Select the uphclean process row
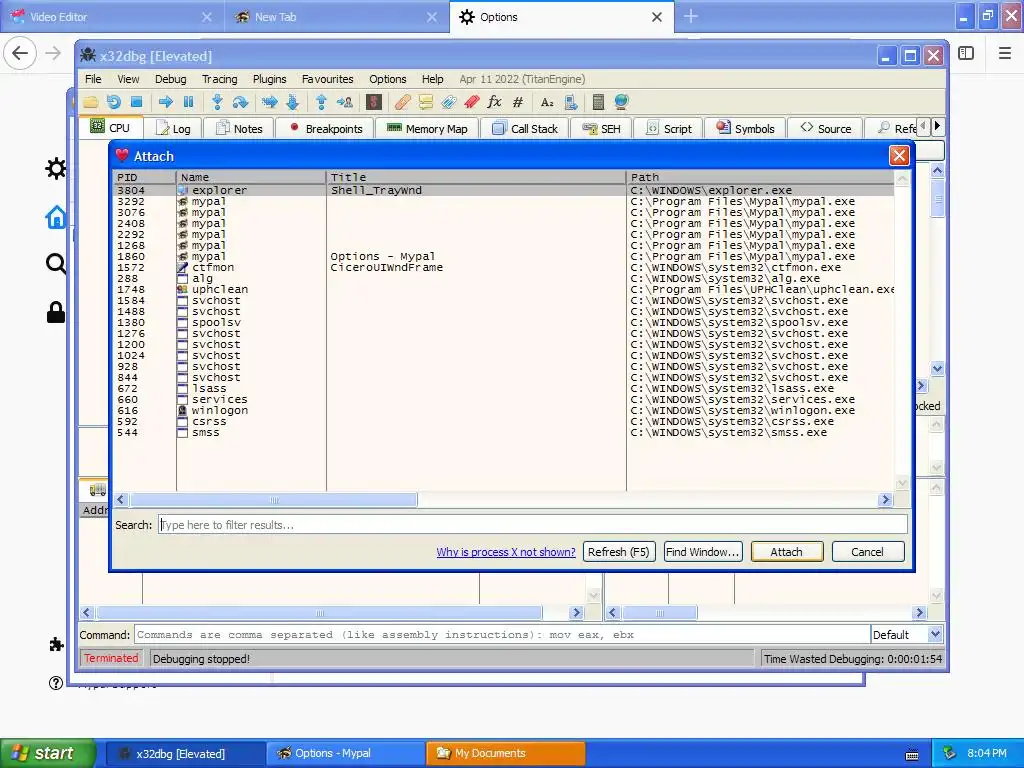The height and width of the screenshot is (768, 1024). point(504,289)
